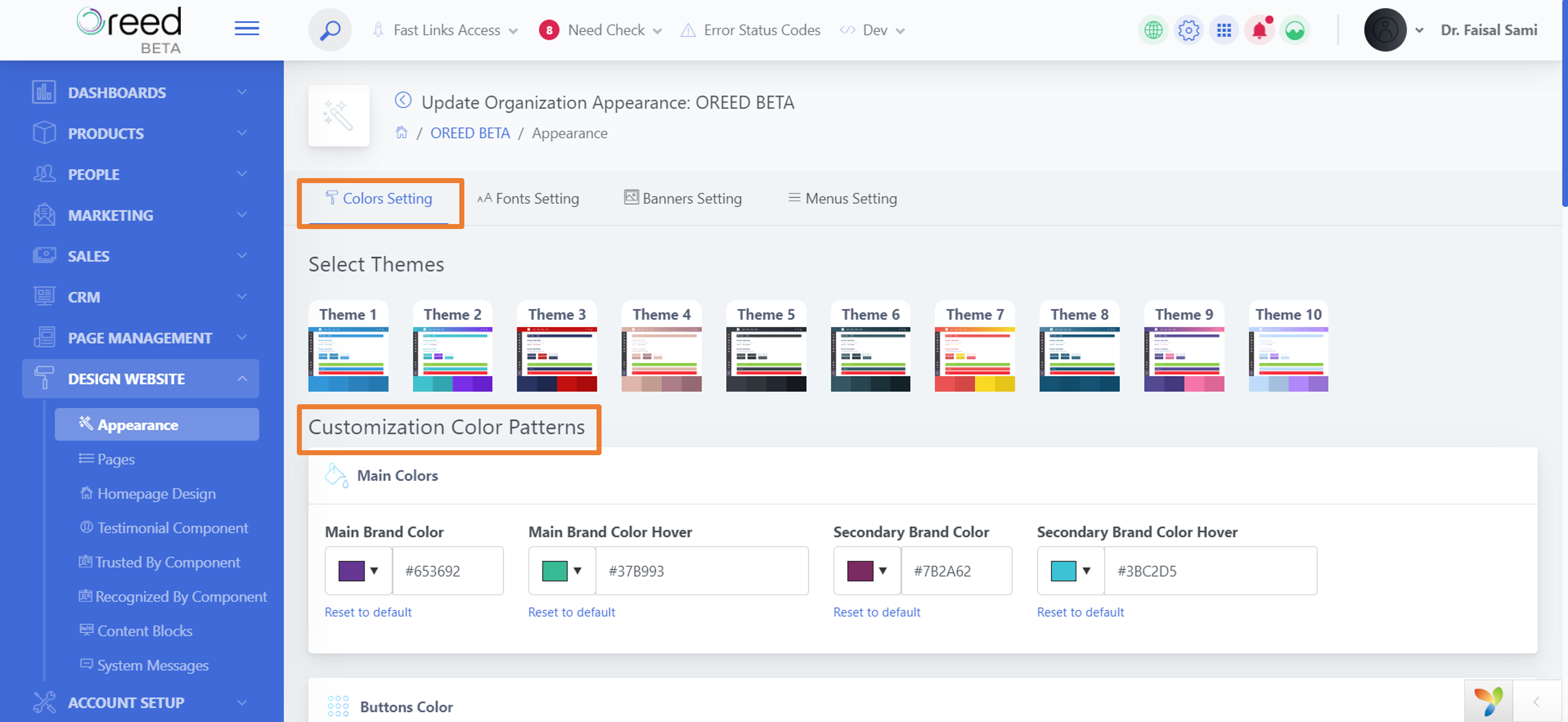This screenshot has width=1568, height=722.
Task: Select the Theme 3 thumbnail
Action: pos(556,346)
